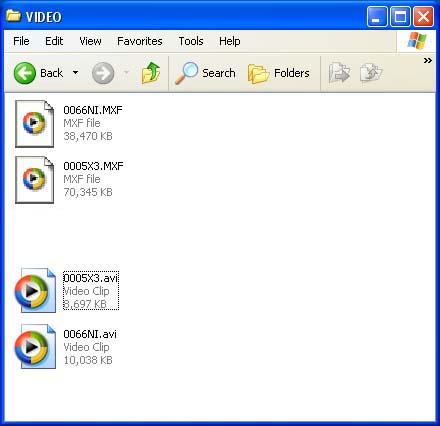
Task: Expand the toolbar overflow chevron
Action: pyautogui.click(x=428, y=61)
